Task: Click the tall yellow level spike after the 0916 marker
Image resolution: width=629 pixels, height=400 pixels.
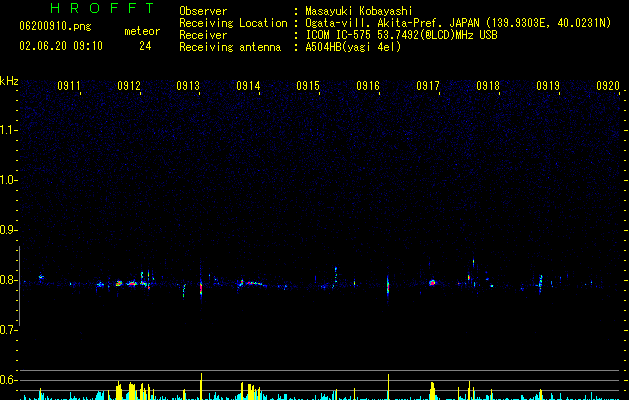Action: [388, 387]
